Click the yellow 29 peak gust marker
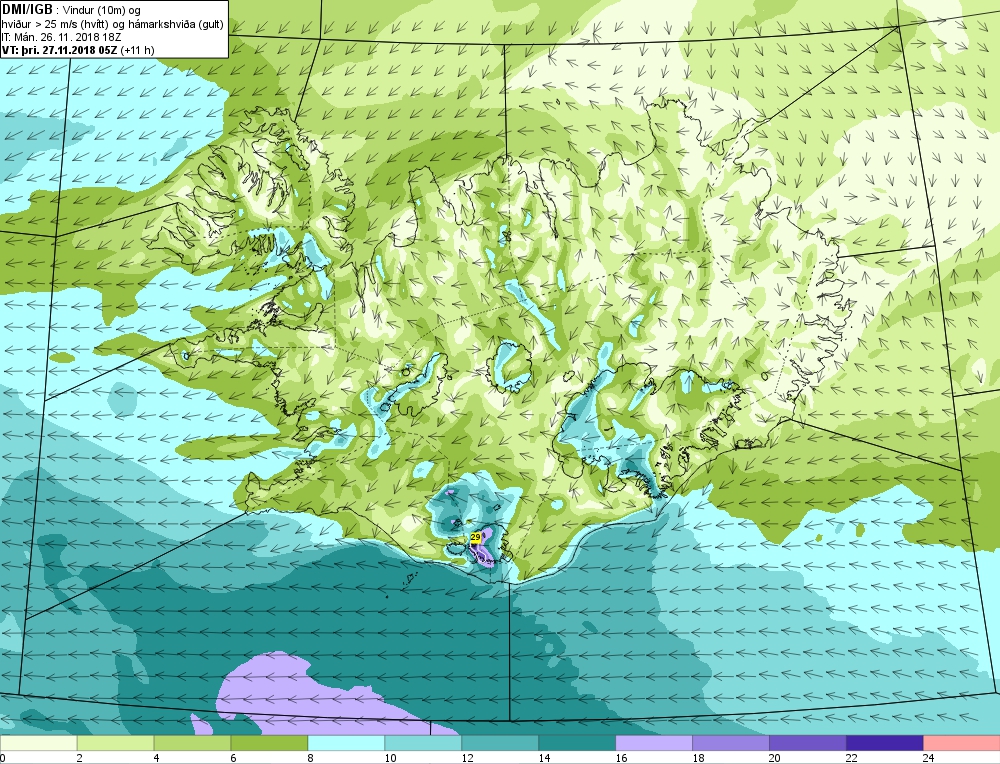 (475, 538)
